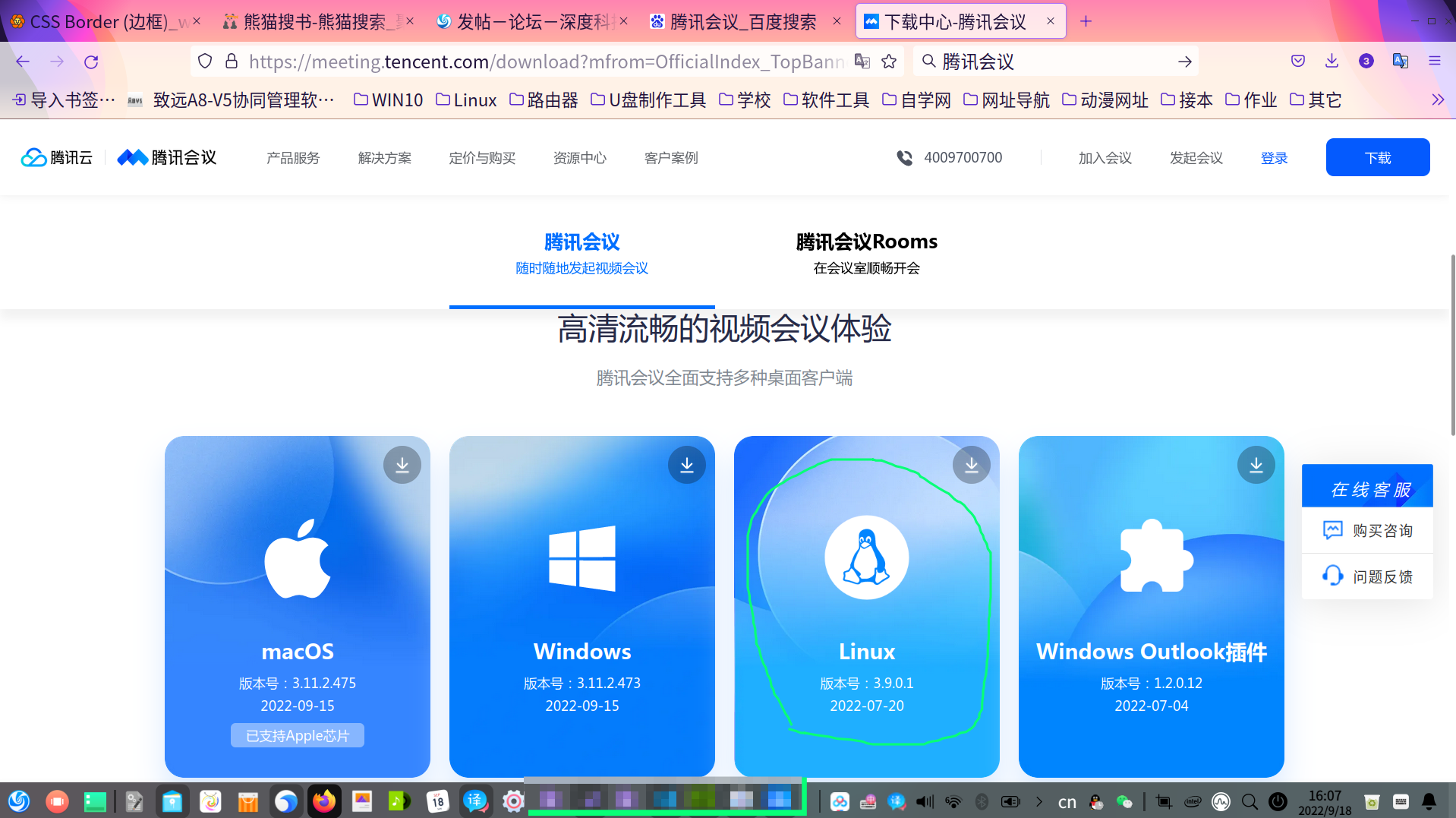Image resolution: width=1456 pixels, height=818 pixels.
Task: Download the Linux client via its download icon
Action: click(x=971, y=464)
